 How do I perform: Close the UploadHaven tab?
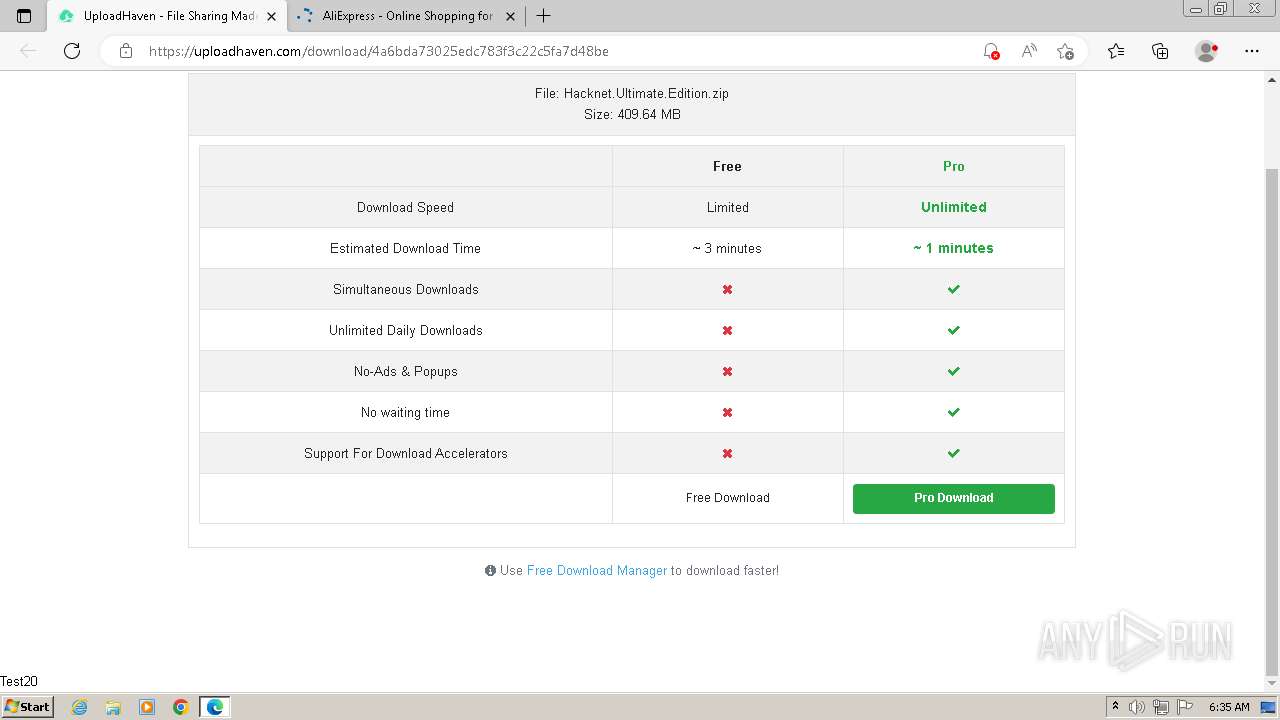coord(271,16)
